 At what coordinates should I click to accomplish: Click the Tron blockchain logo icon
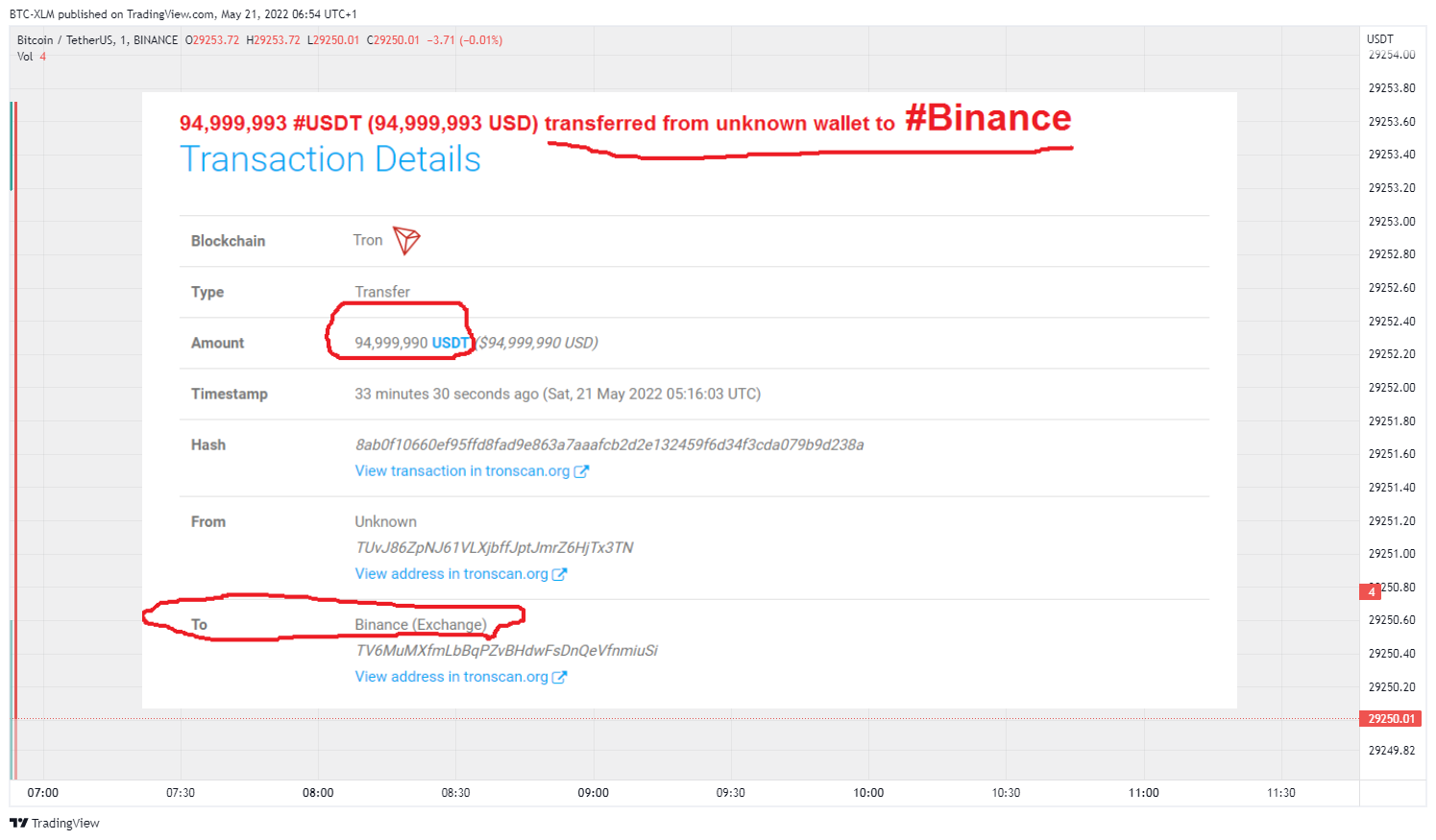(406, 240)
